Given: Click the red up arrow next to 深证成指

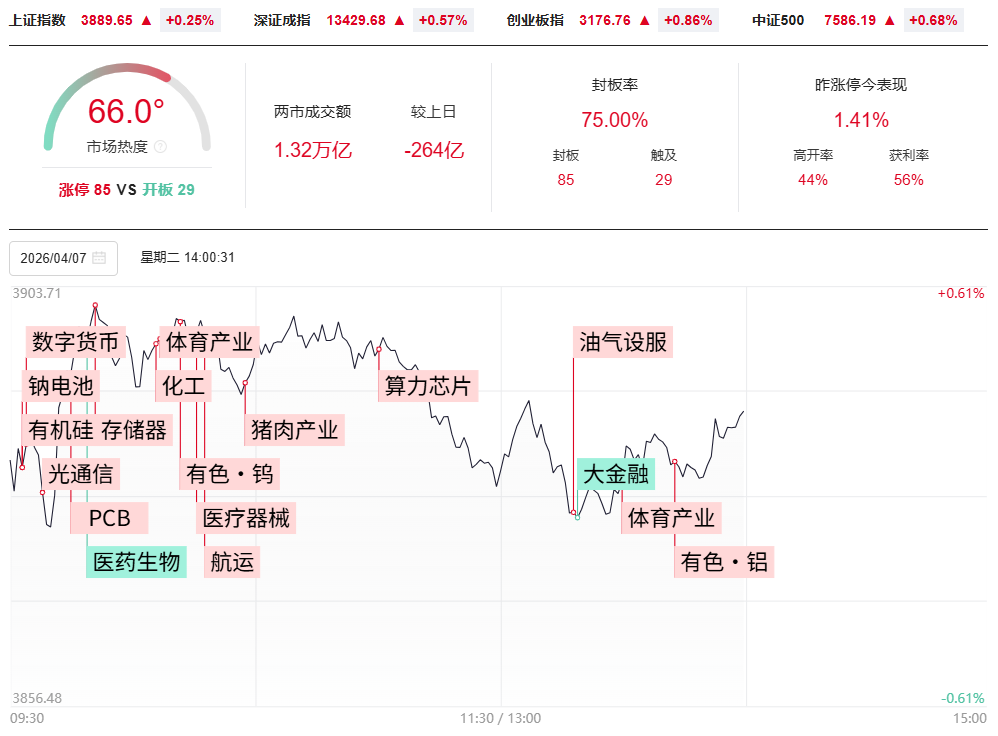Looking at the screenshot, I should [x=400, y=20].
